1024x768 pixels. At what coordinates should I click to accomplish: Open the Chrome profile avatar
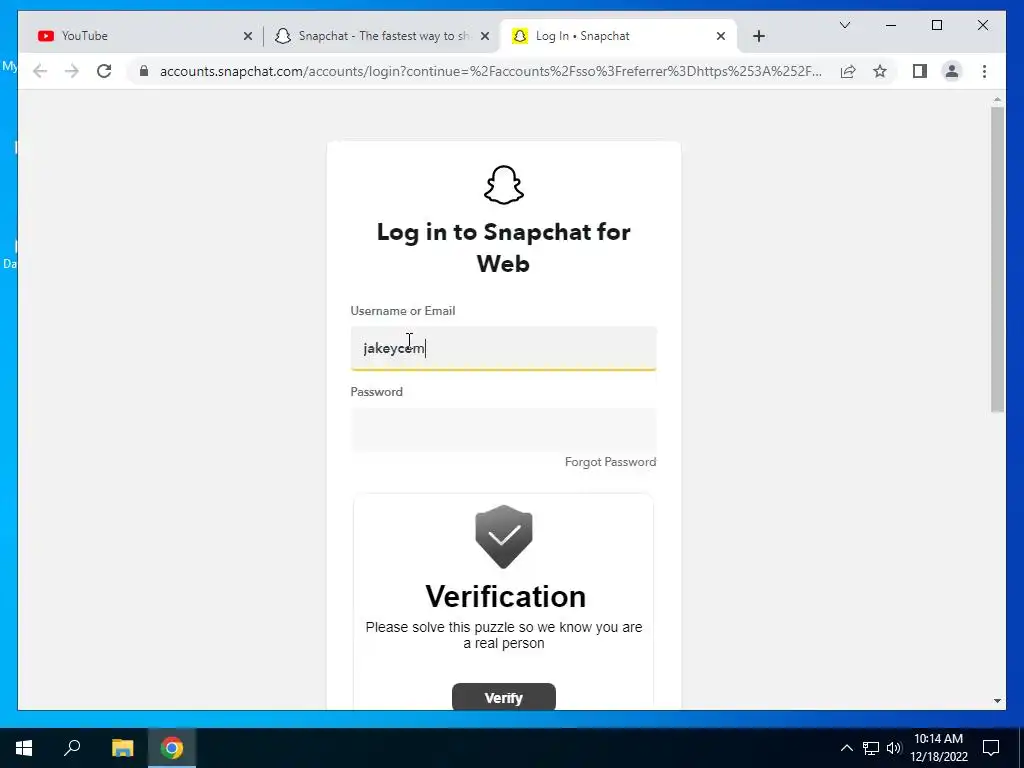[952, 71]
